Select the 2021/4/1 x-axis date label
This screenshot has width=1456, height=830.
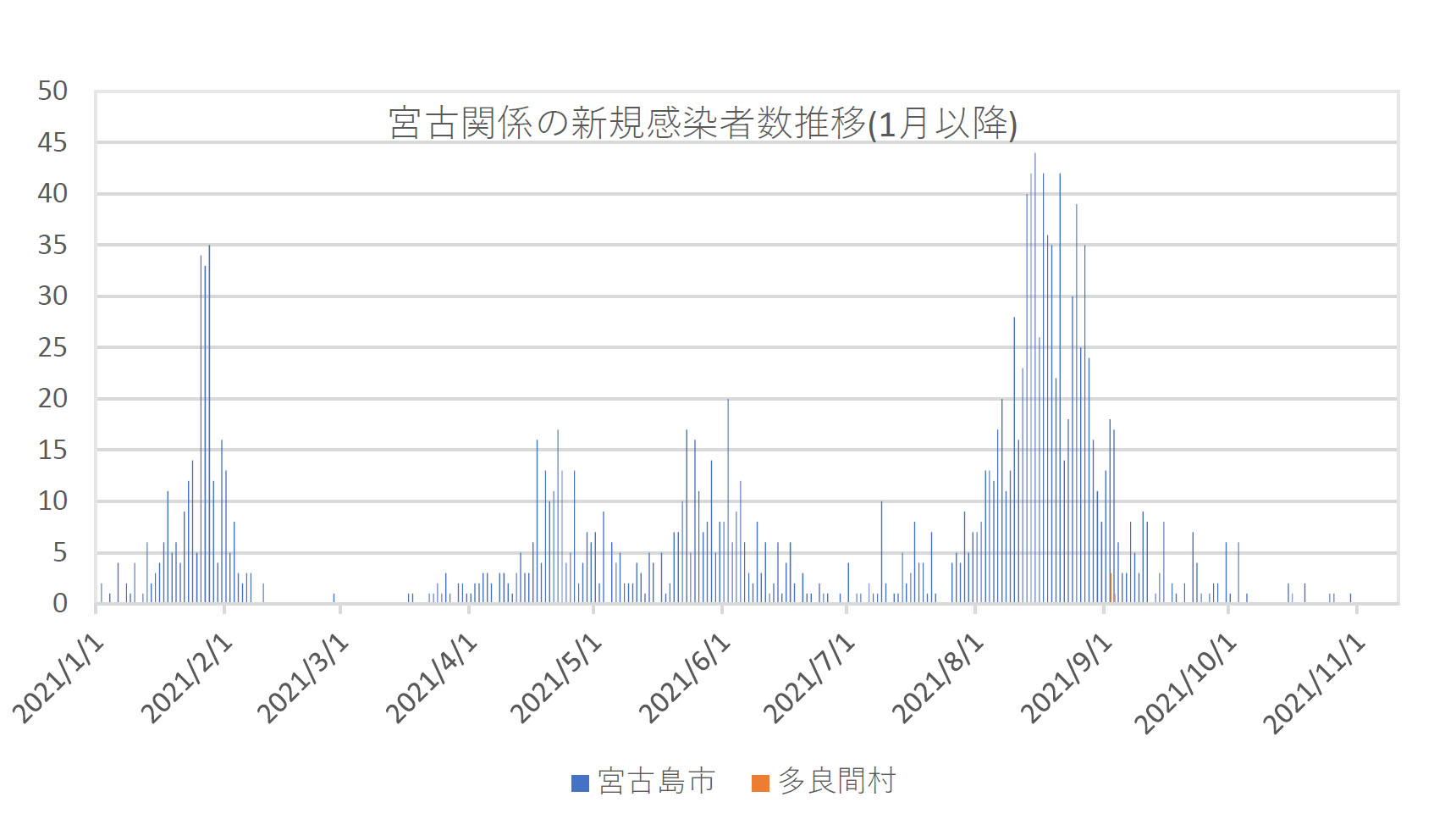(x=433, y=678)
